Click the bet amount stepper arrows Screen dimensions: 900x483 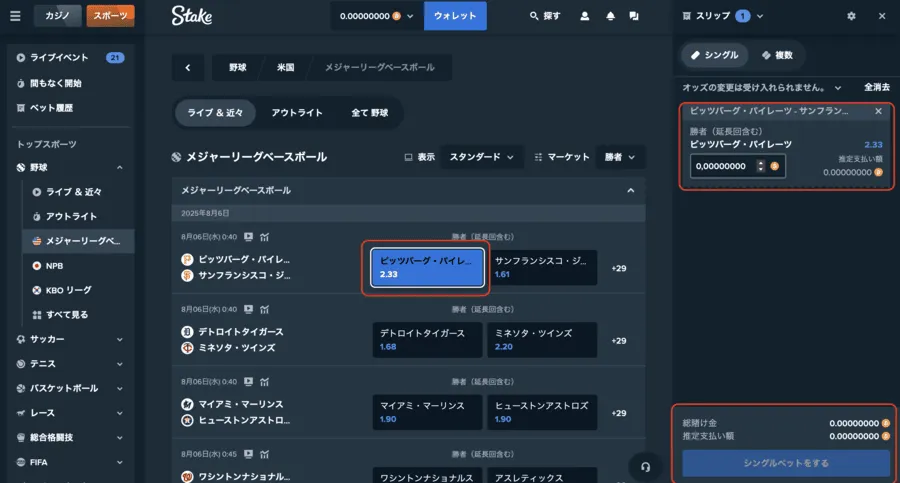(761, 166)
